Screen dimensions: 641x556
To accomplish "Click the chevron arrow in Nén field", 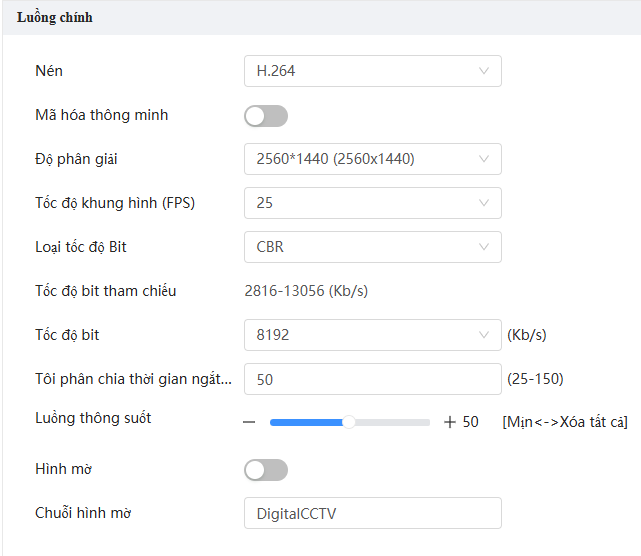I will 484,71.
